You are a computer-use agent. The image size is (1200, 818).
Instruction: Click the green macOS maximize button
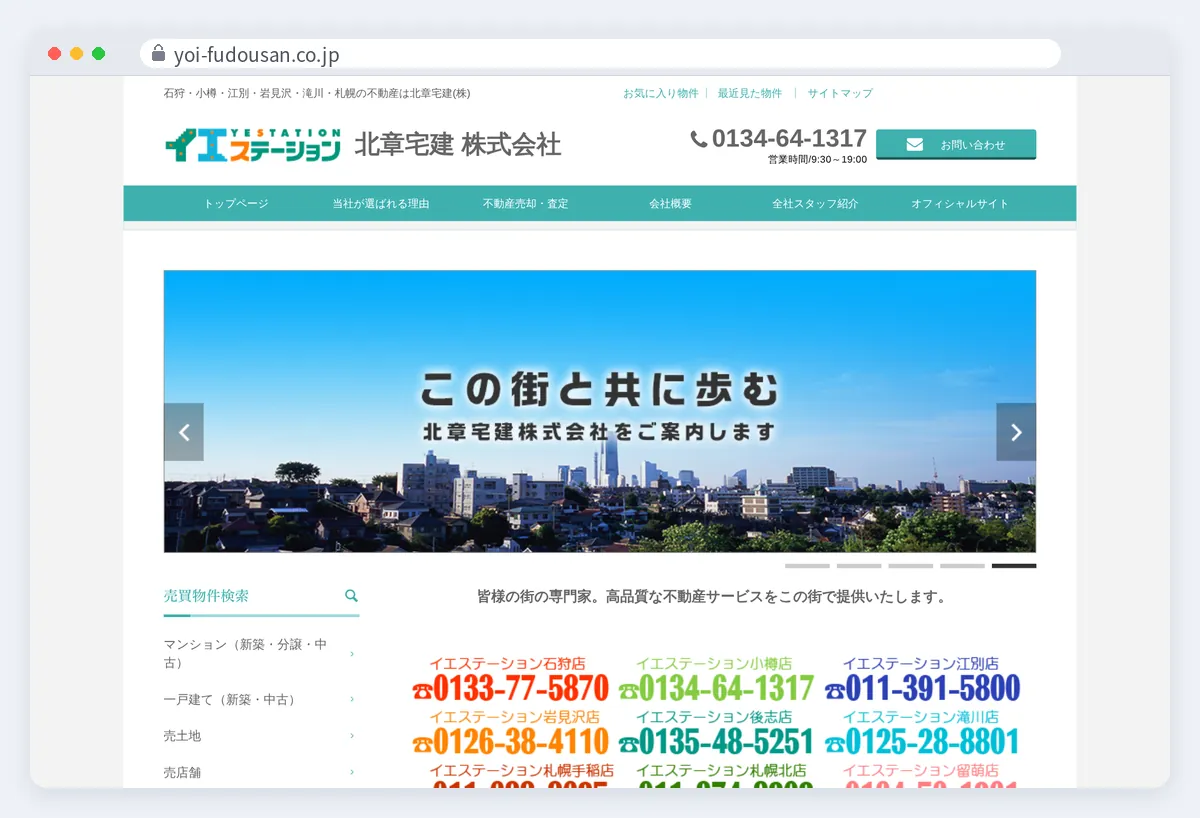[98, 54]
